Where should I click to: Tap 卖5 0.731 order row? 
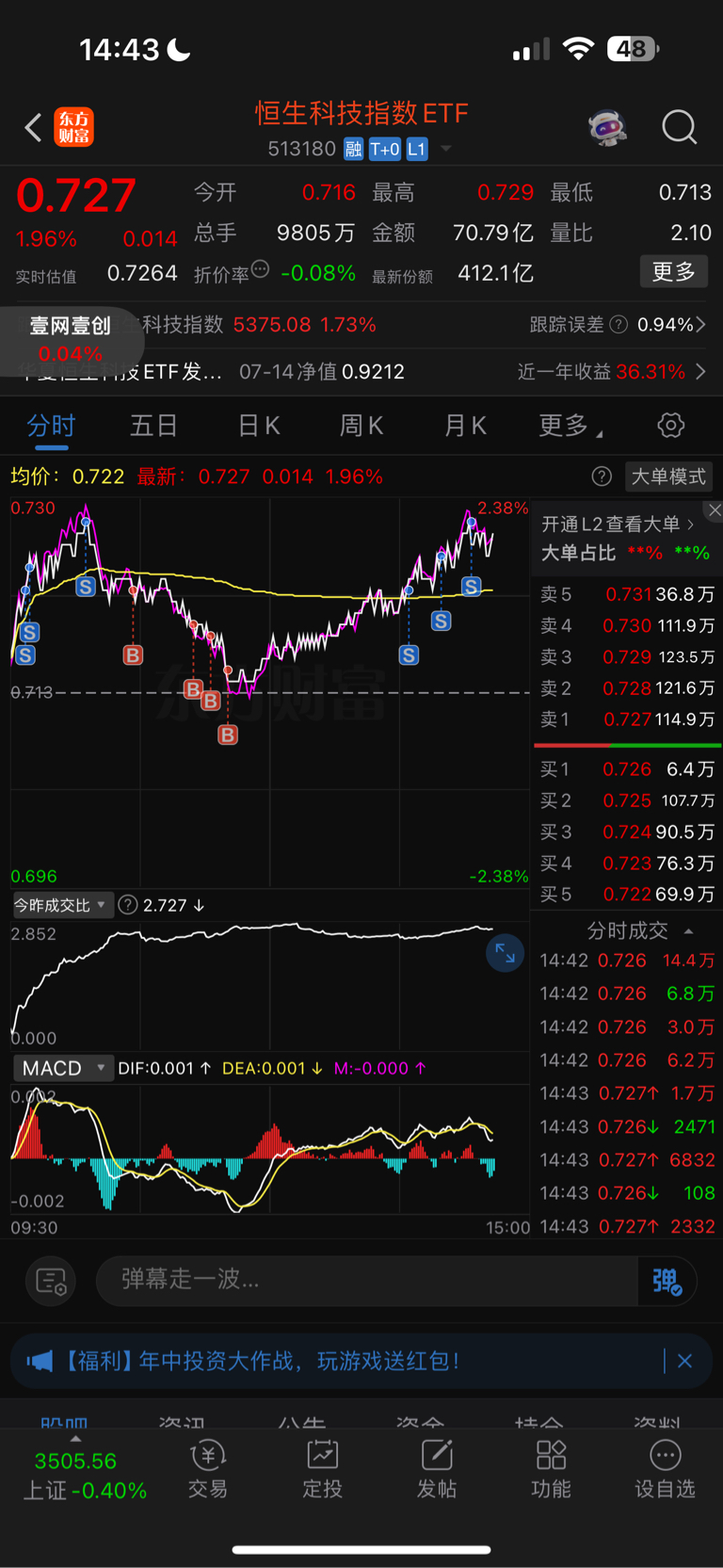point(627,594)
